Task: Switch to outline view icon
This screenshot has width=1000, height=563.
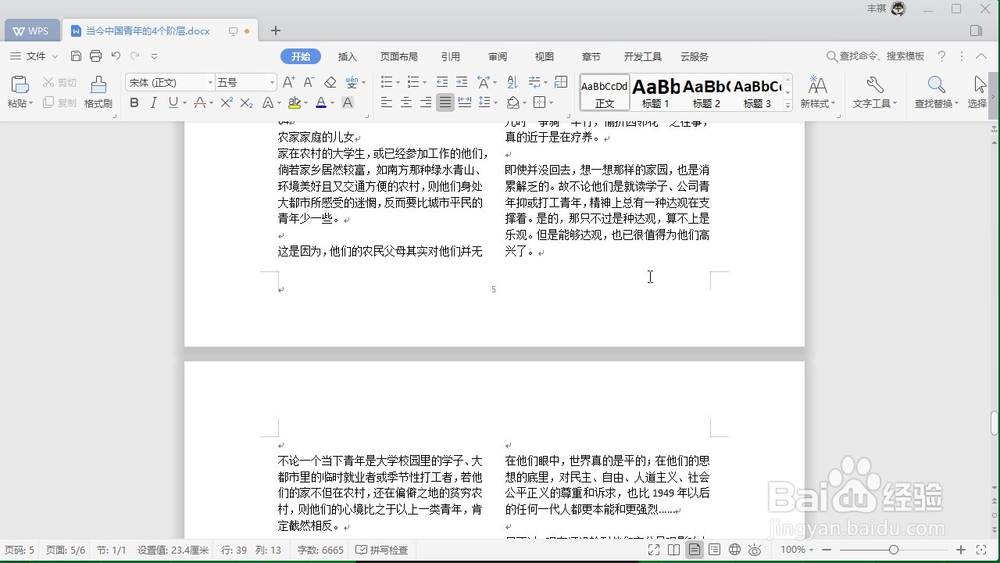Action: pyautogui.click(x=714, y=550)
